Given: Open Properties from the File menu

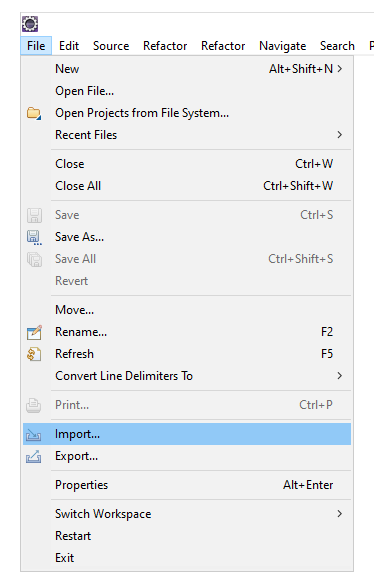Looking at the screenshot, I should pyautogui.click(x=187, y=485).
